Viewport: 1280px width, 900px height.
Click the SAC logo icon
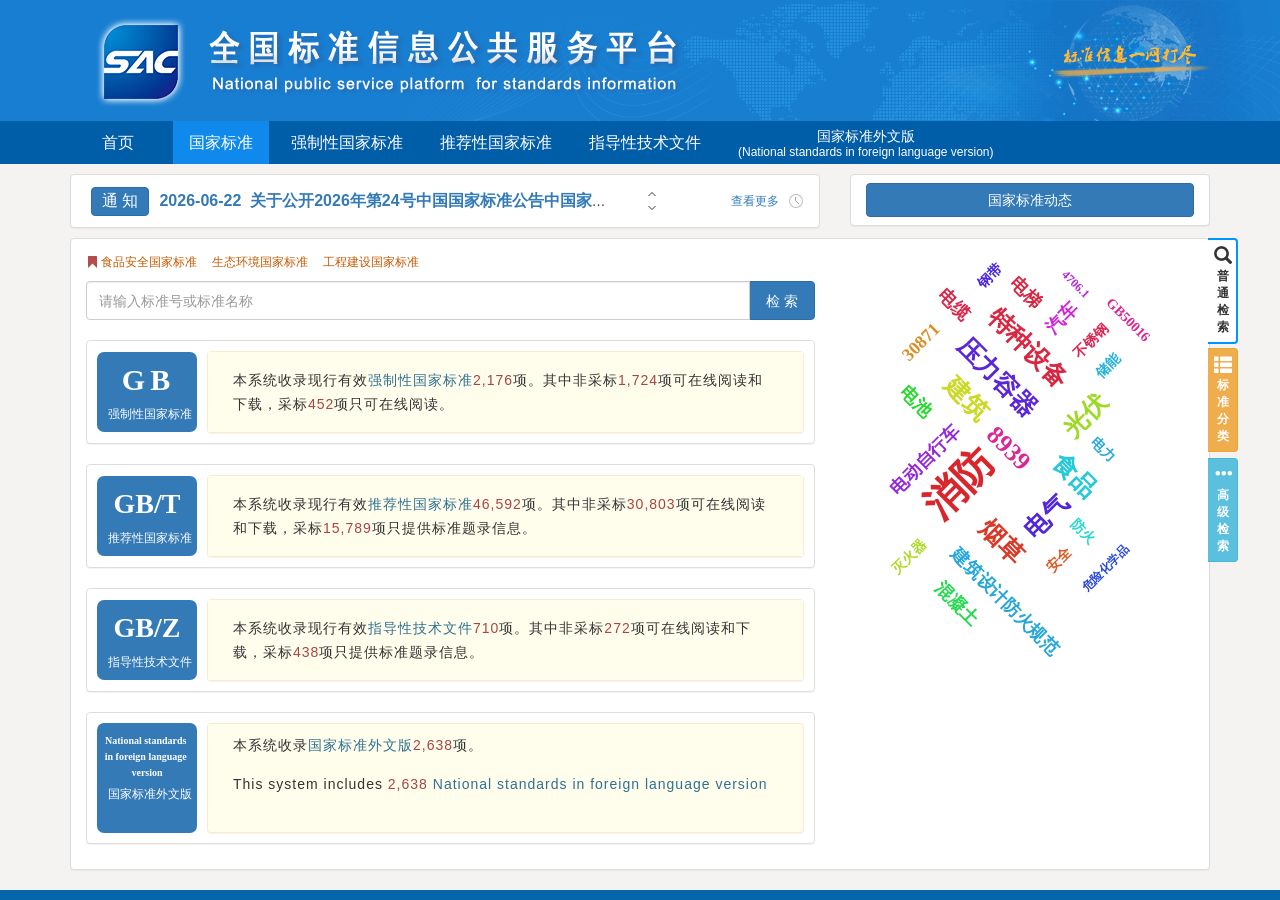pyautogui.click(x=141, y=62)
